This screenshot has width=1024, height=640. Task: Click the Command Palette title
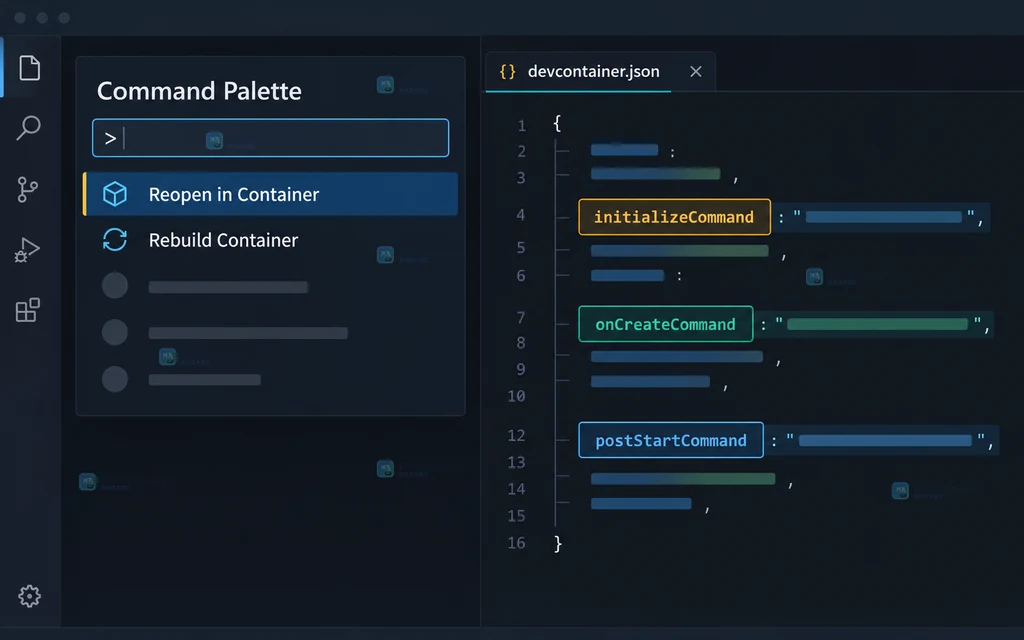coord(199,91)
